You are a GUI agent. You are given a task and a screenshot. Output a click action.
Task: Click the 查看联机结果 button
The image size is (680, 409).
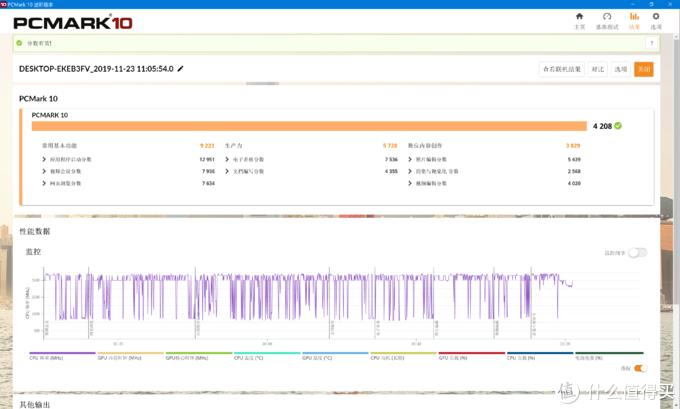(x=561, y=69)
